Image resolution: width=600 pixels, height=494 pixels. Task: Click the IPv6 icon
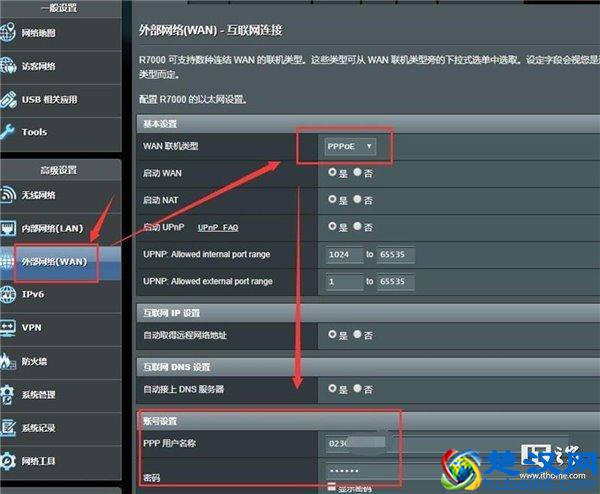point(8,294)
